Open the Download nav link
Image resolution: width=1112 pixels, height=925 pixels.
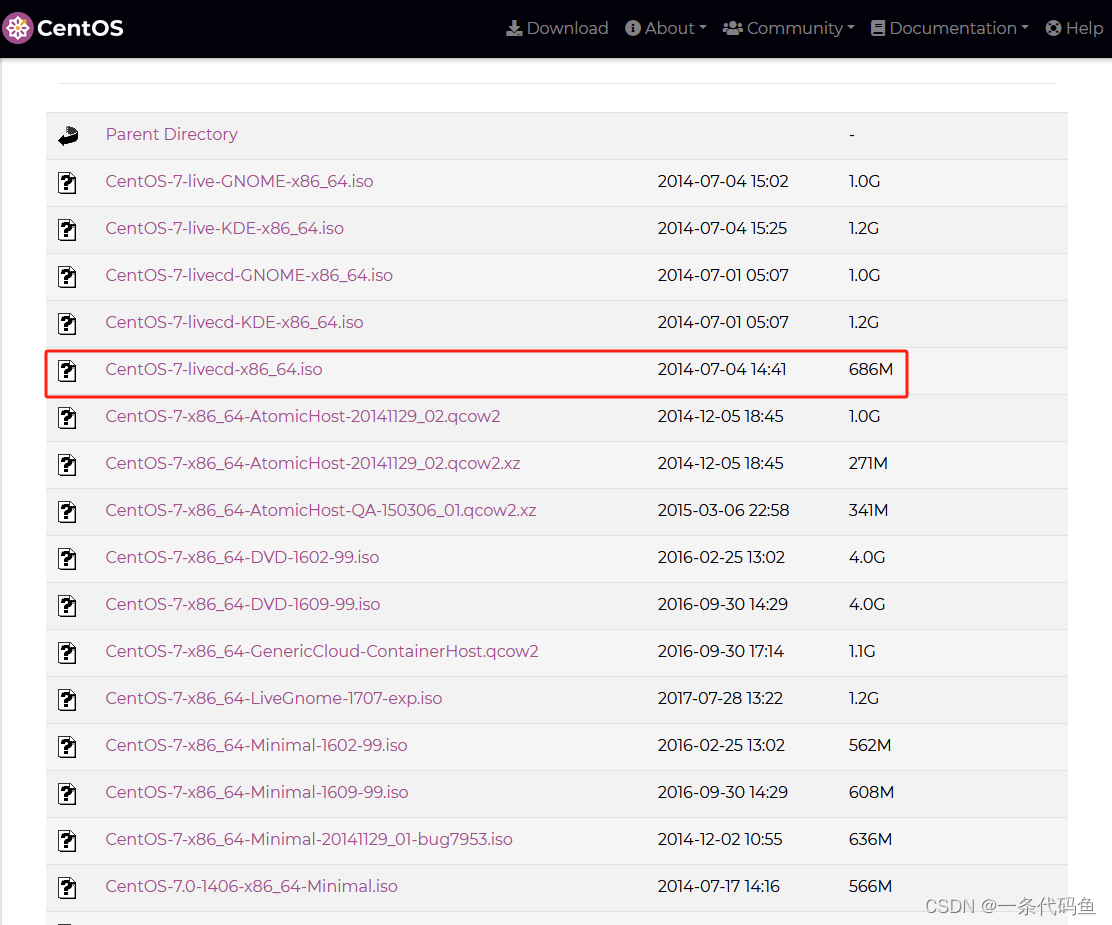point(557,28)
